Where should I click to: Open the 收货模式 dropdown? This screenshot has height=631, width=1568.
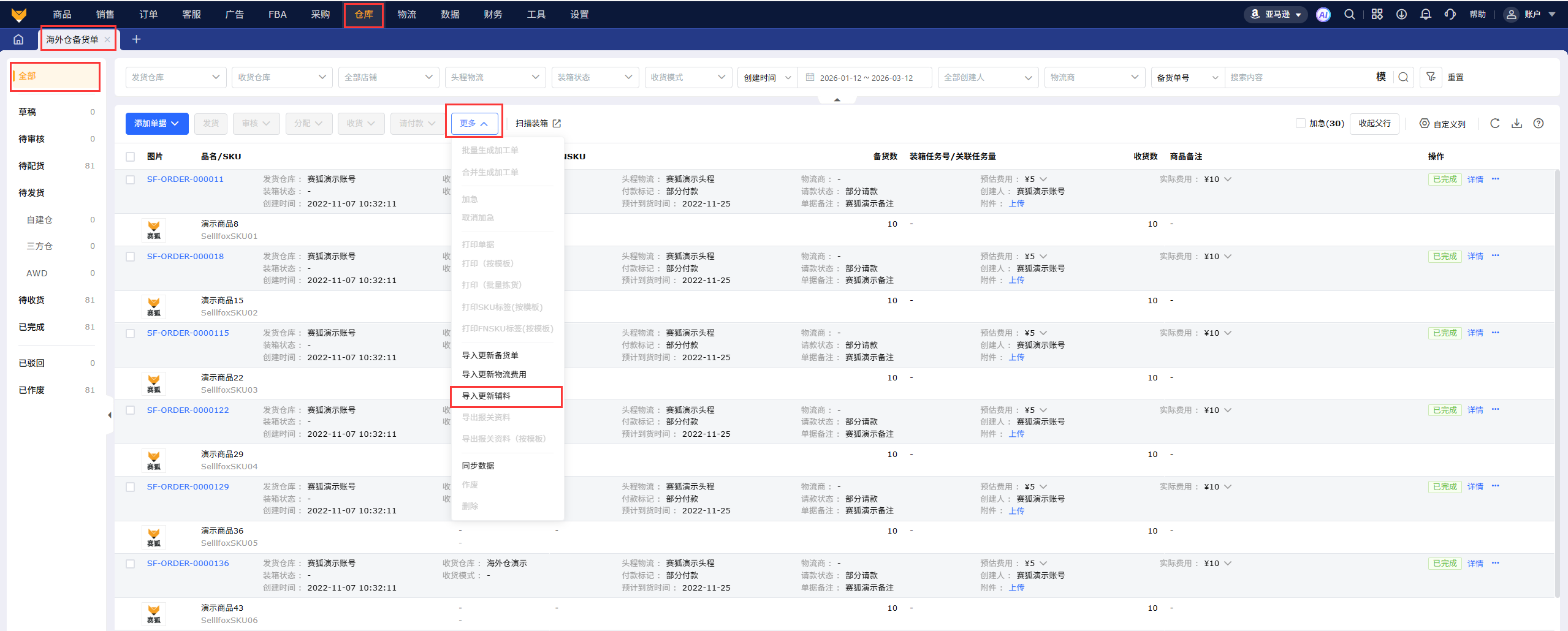click(688, 77)
